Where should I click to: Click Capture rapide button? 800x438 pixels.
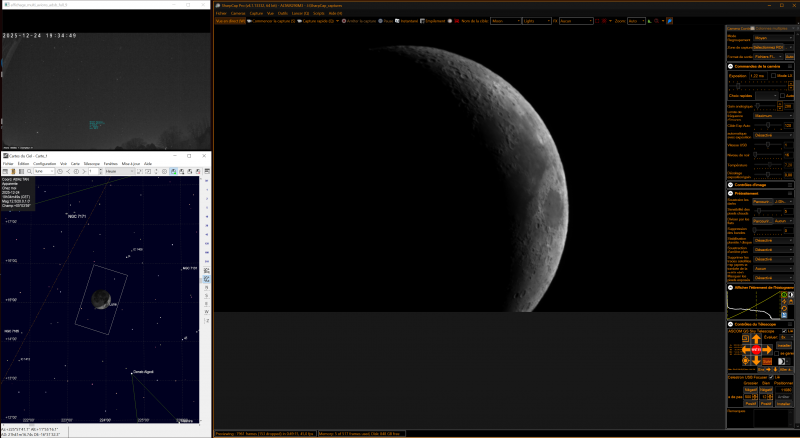point(316,21)
